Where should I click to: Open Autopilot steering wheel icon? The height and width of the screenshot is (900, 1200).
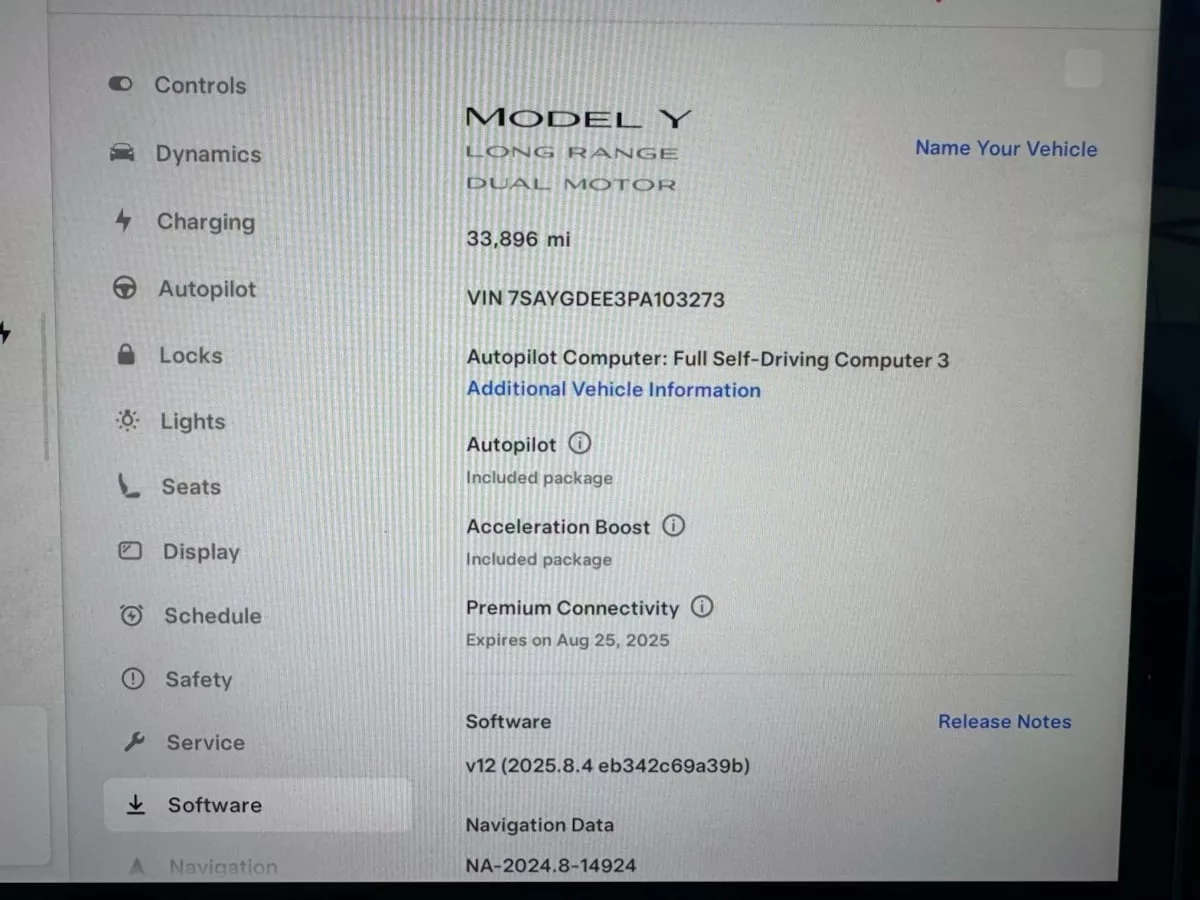pyautogui.click(x=125, y=289)
